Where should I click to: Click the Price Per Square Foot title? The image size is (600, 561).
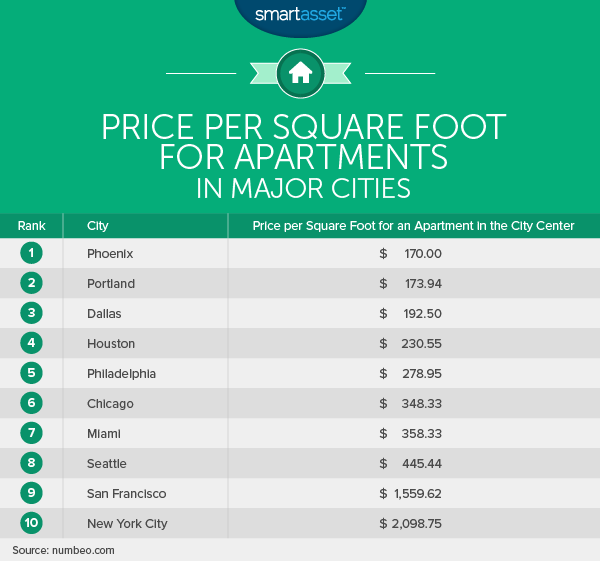(303, 127)
